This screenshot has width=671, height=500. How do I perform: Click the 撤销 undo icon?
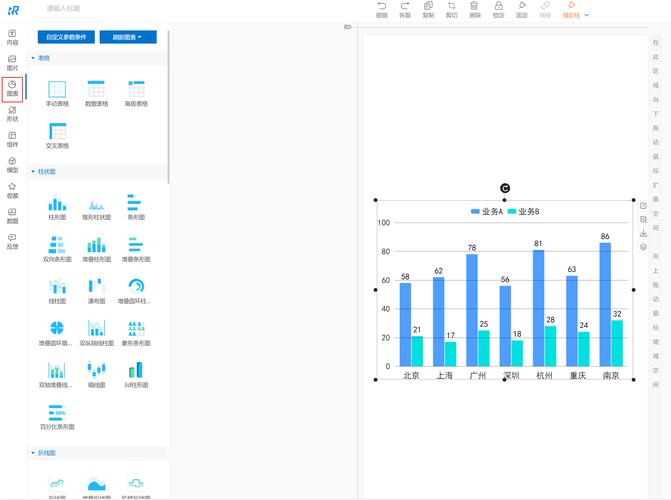382,9
